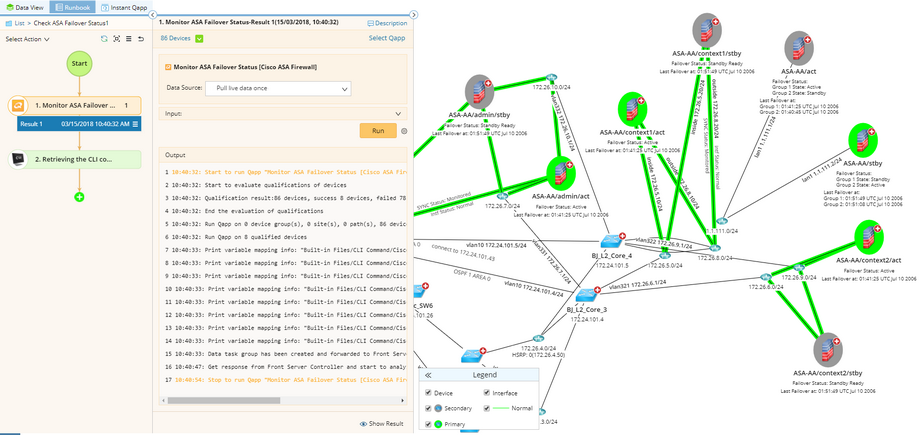Viewport: 923px width, 435px height.
Task: Click the undo arrow icon
Action: [141, 39]
